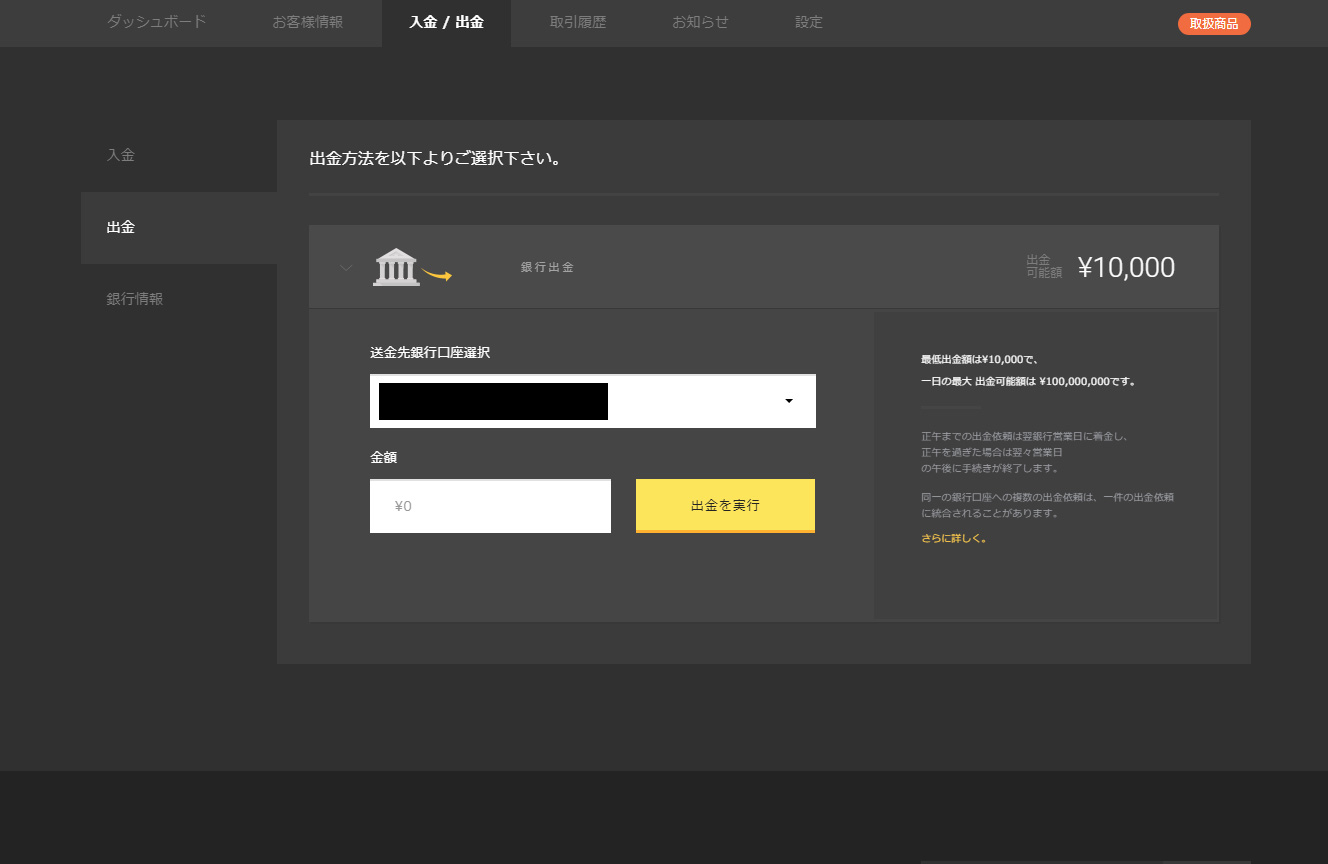Click the 送金先銀行口座選択 label

coord(430,353)
